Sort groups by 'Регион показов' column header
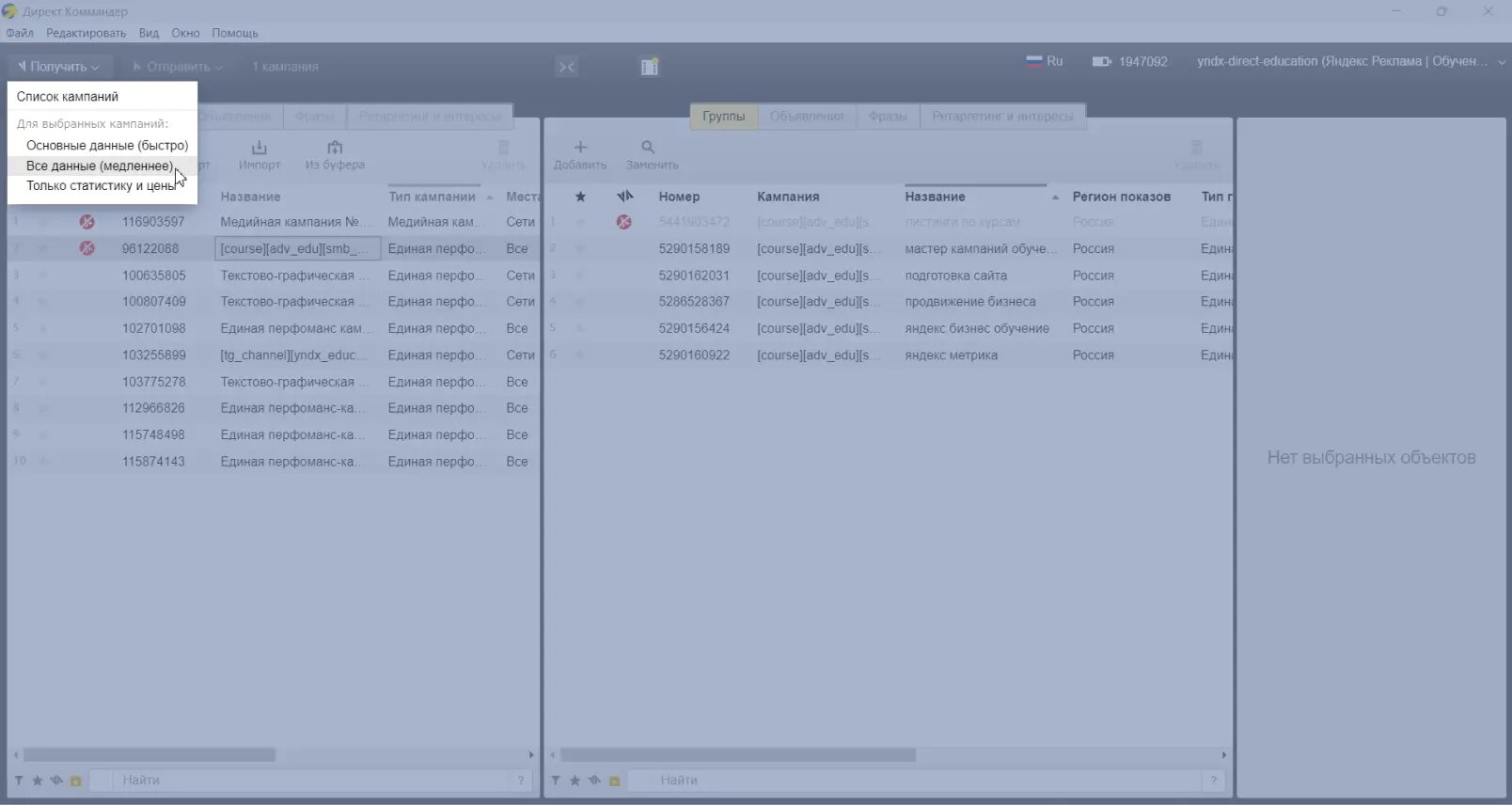 point(1121,197)
